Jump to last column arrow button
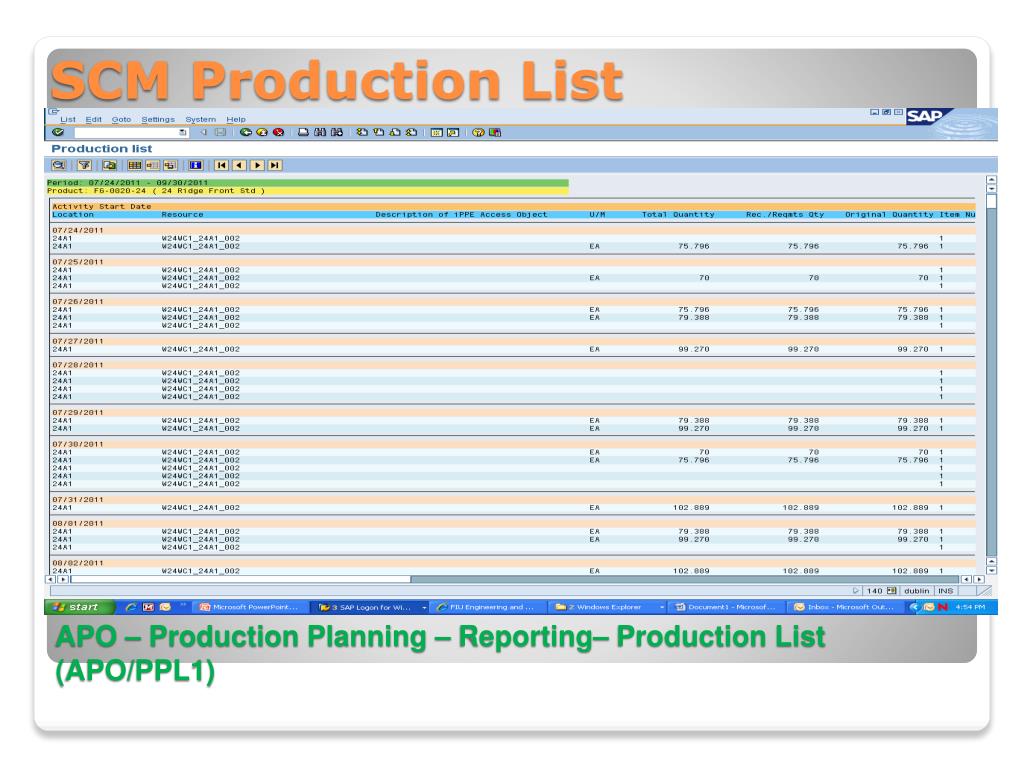 [275, 165]
